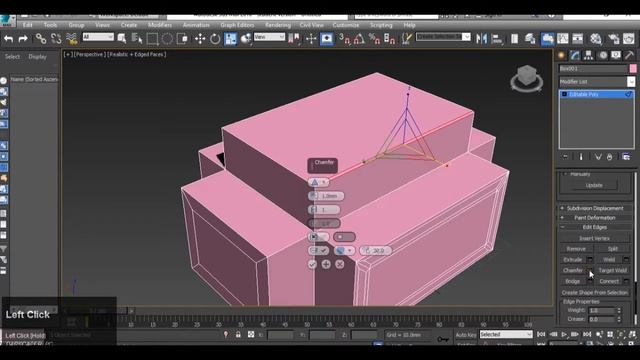Confirm chamfer with OK checkmark in caddy
This screenshot has width=640, height=360.
coord(312,264)
